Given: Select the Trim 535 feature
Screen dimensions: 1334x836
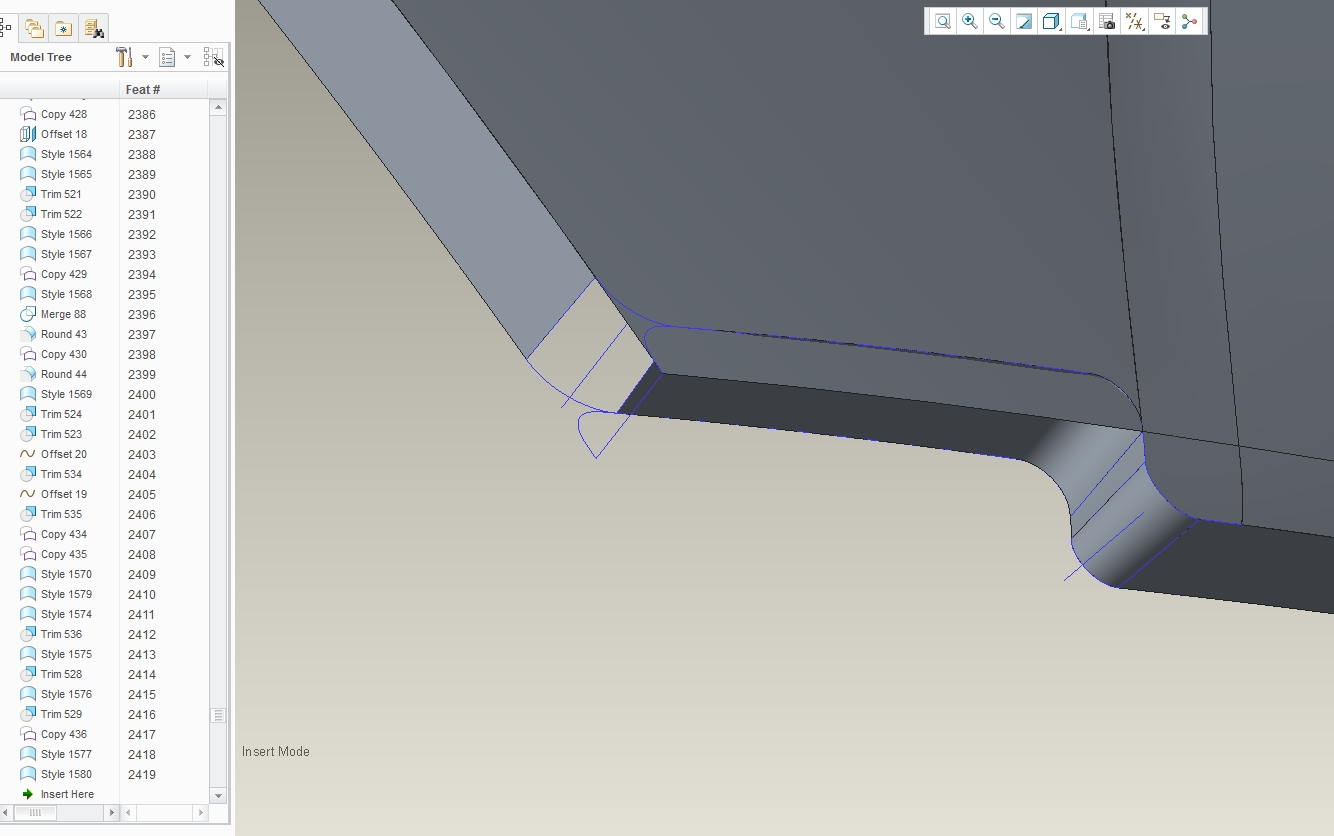Looking at the screenshot, I should click(61, 514).
